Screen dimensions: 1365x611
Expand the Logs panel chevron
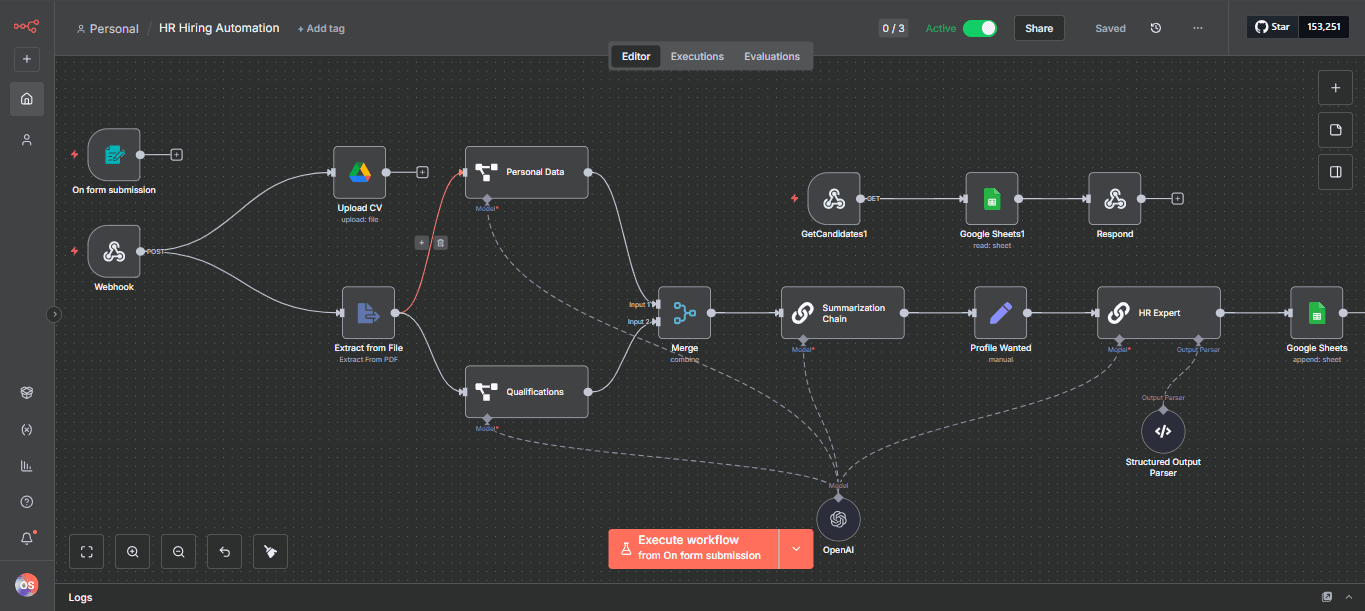tap(1348, 597)
